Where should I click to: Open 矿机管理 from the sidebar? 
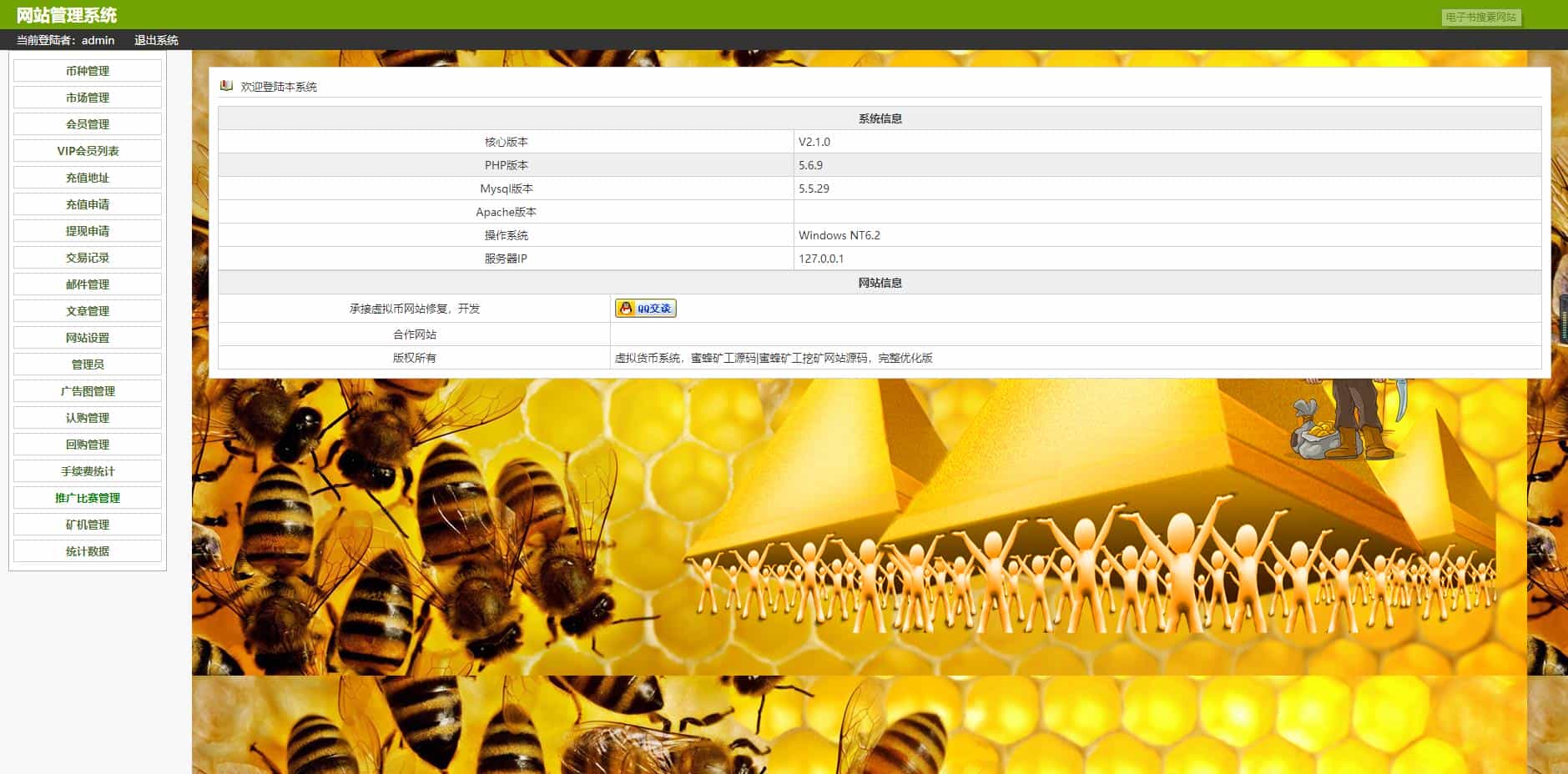[88, 525]
